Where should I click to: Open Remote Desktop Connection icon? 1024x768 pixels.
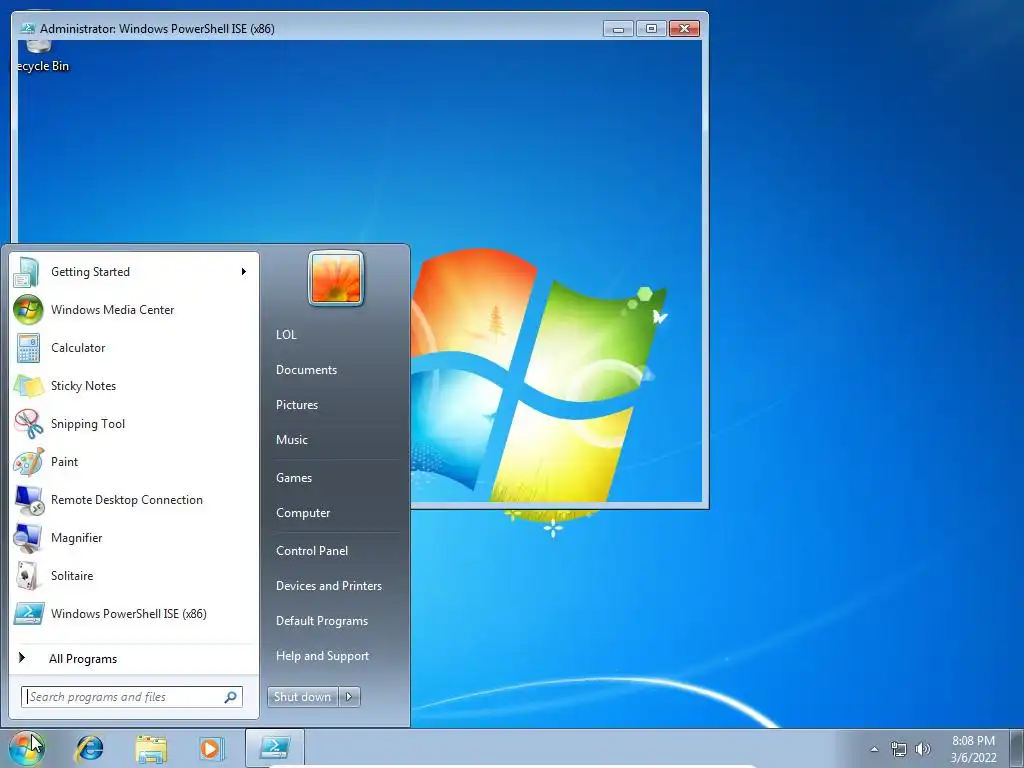28,500
